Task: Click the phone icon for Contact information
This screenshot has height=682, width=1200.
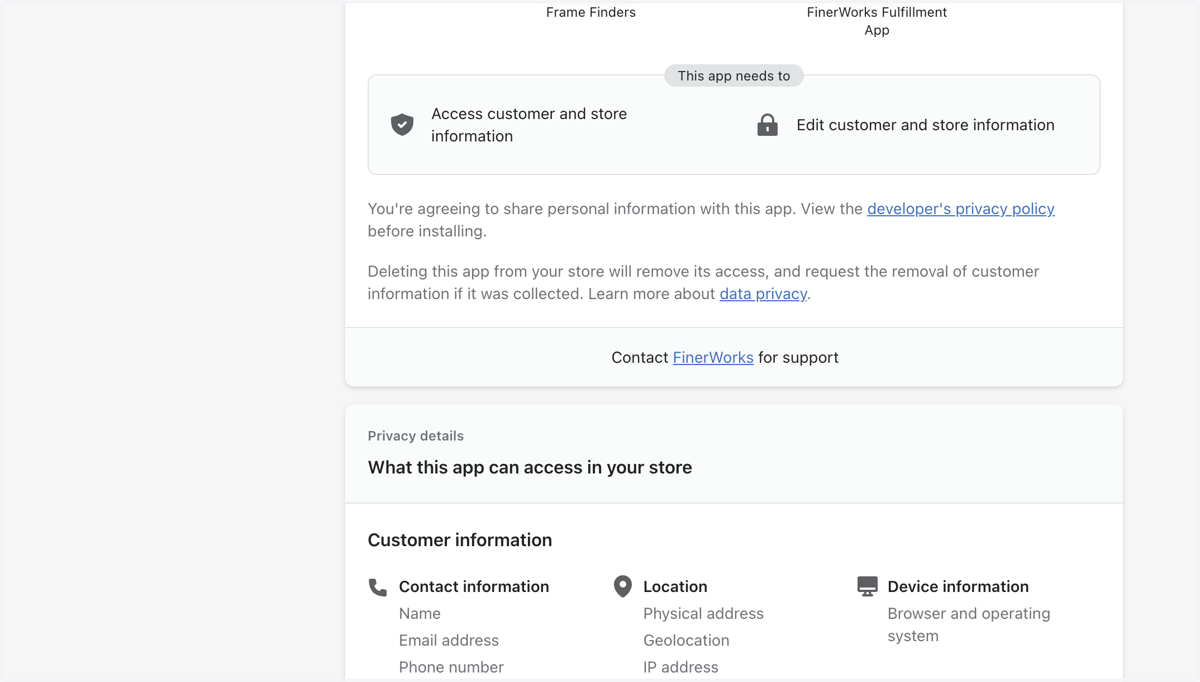Action: [378, 587]
